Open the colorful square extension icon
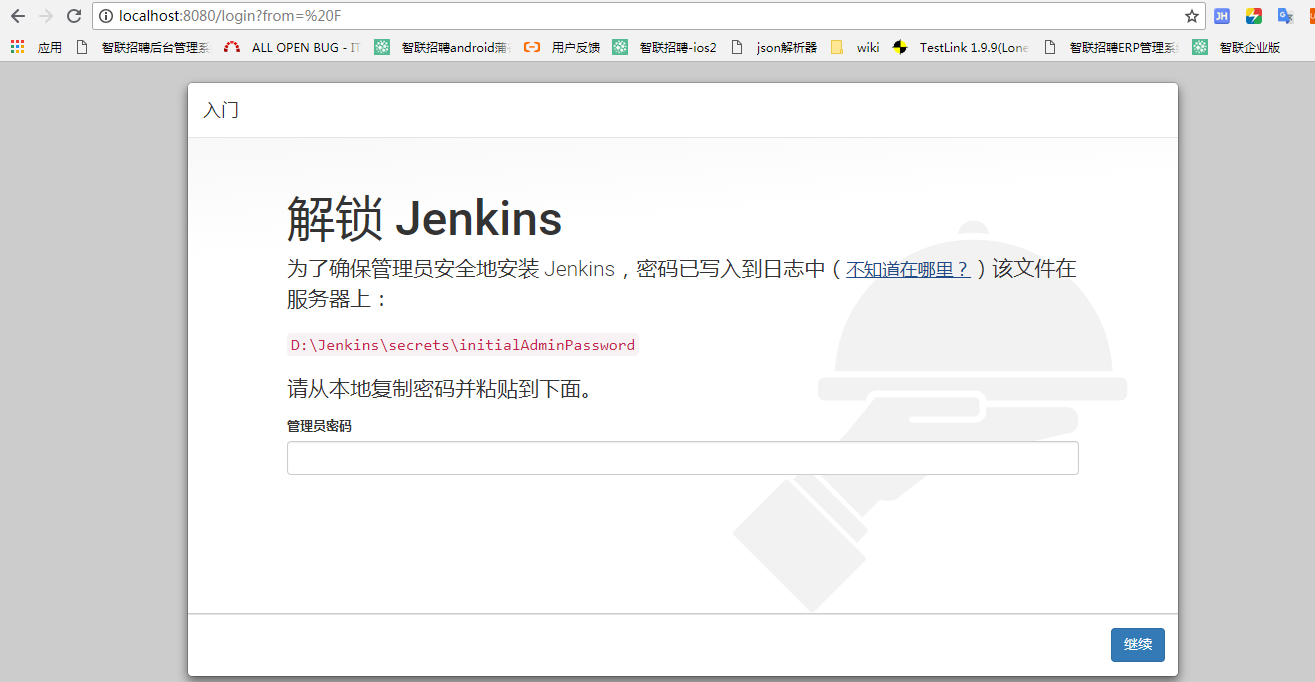Viewport: 1315px width, 682px height. [1253, 16]
